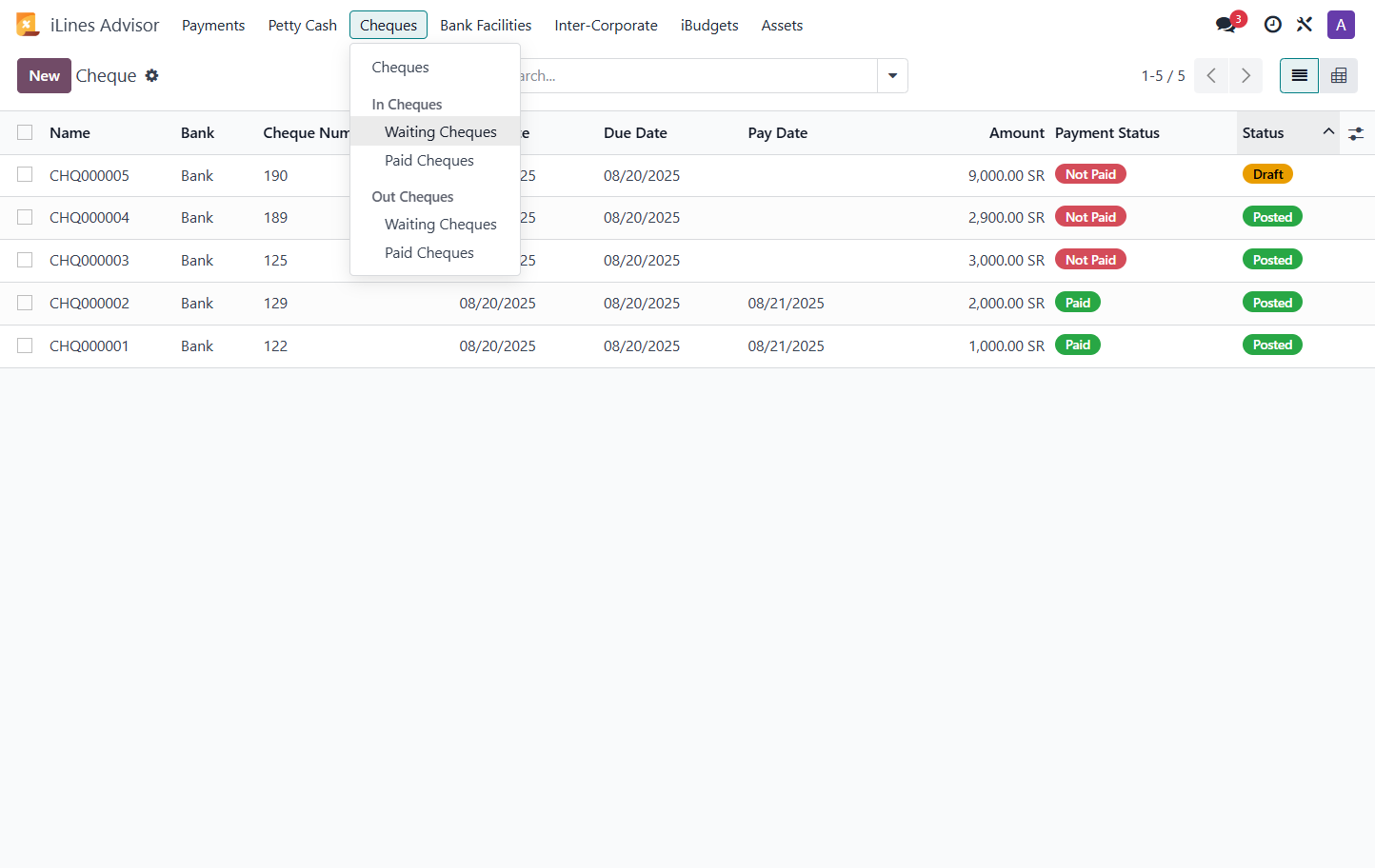Select the CHQ000003 row checkbox

coord(25,260)
